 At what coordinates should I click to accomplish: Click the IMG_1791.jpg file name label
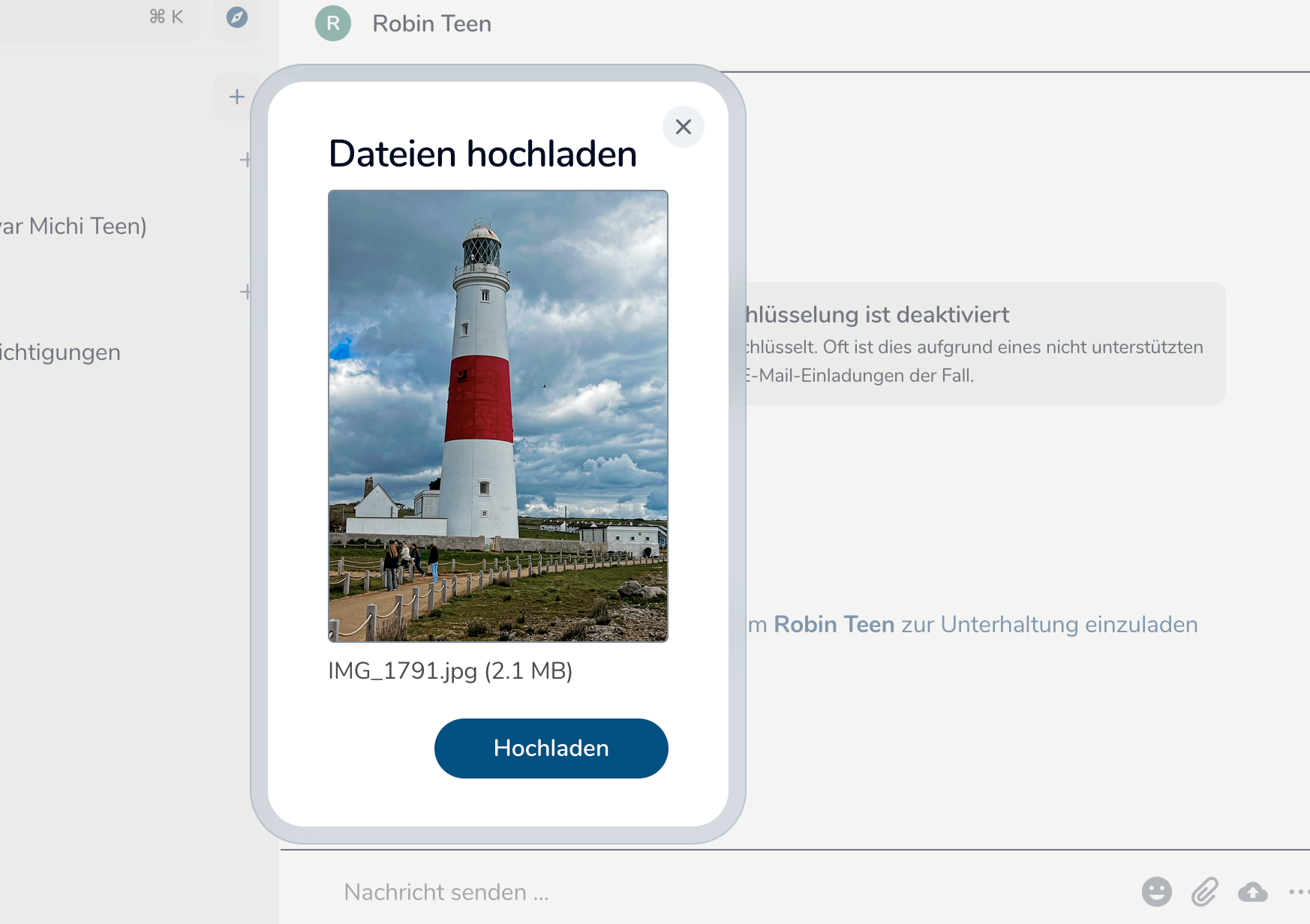click(449, 670)
